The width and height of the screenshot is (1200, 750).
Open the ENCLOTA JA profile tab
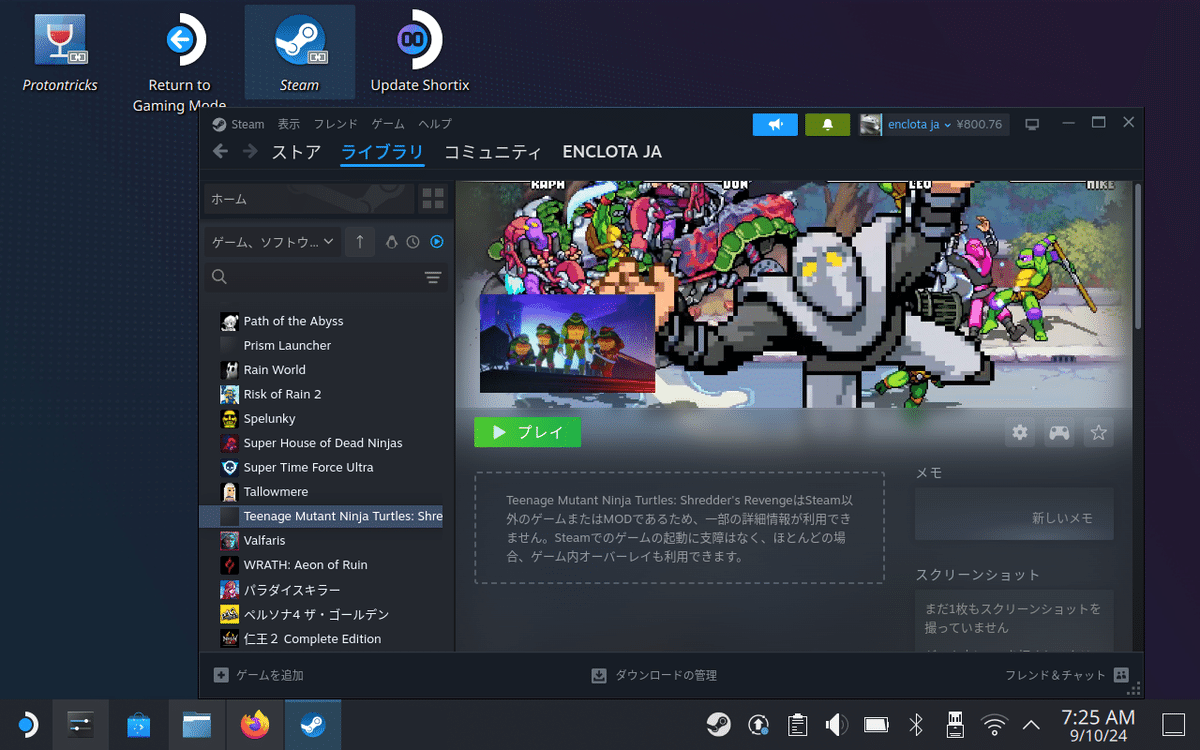coord(612,152)
